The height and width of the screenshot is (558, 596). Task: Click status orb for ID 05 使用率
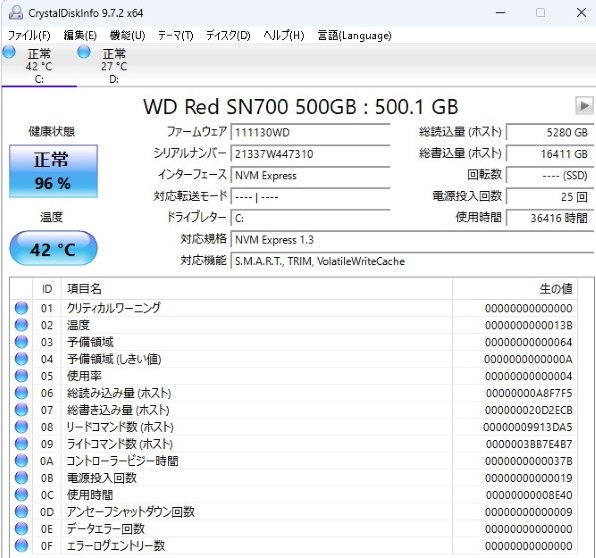(x=21, y=376)
